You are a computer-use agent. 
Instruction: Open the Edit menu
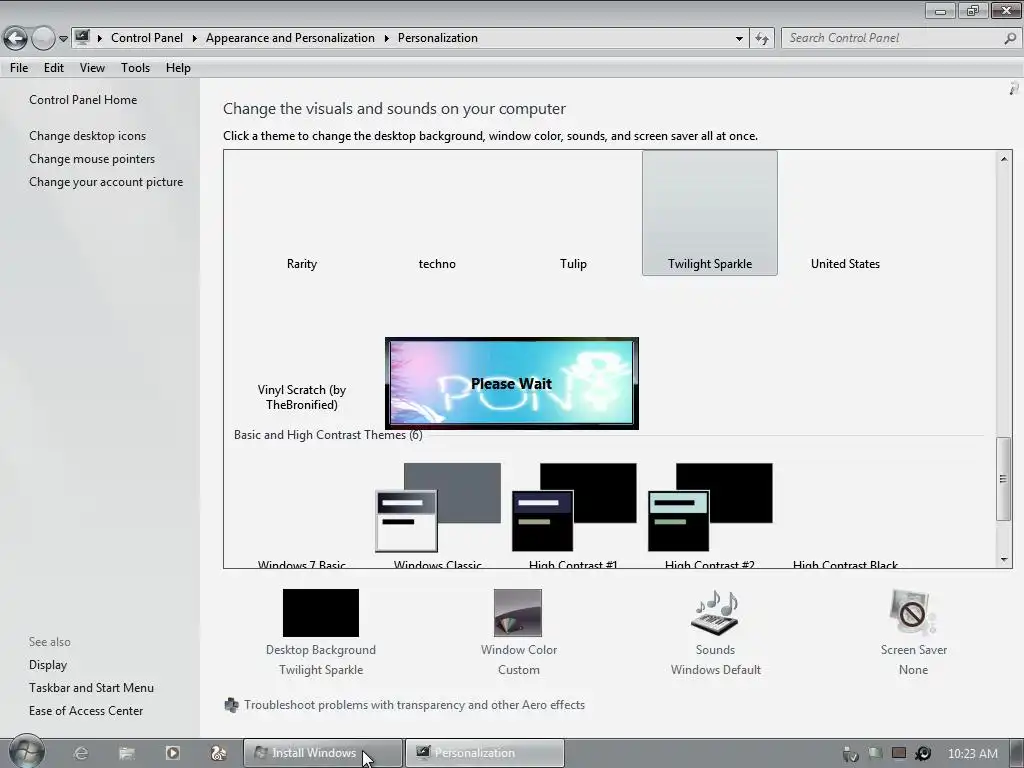54,68
